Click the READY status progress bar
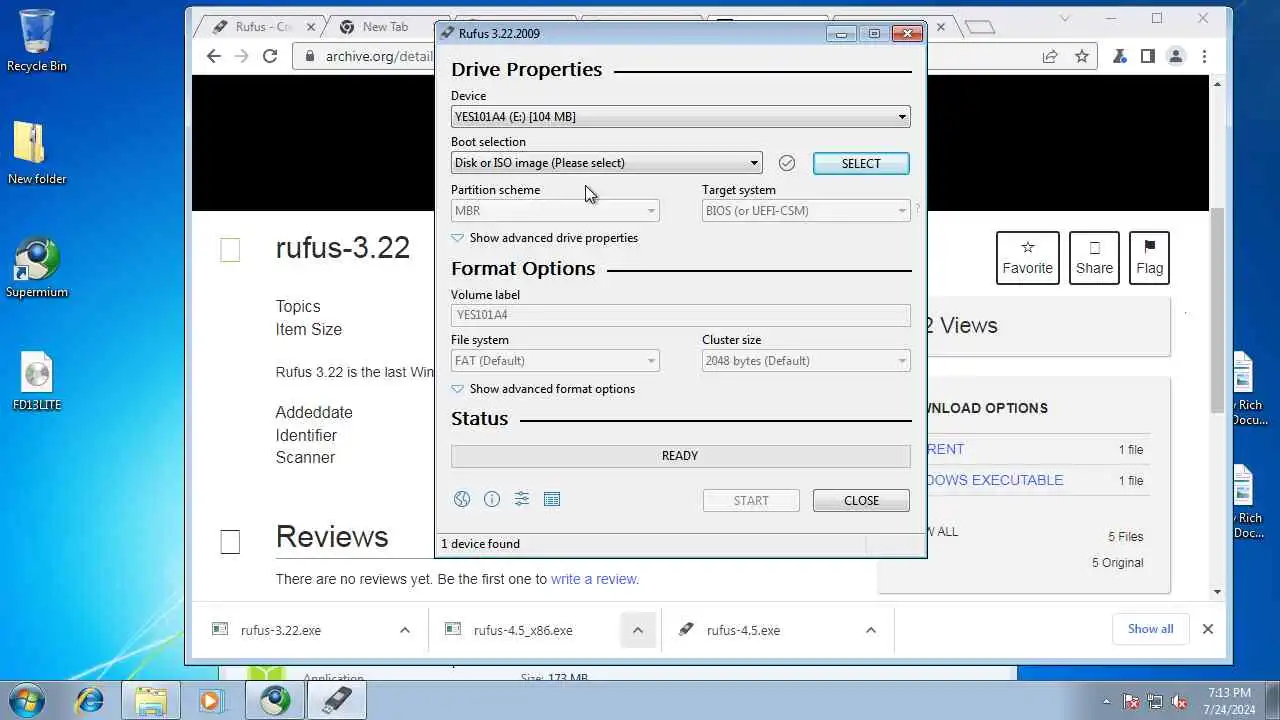 680,456
